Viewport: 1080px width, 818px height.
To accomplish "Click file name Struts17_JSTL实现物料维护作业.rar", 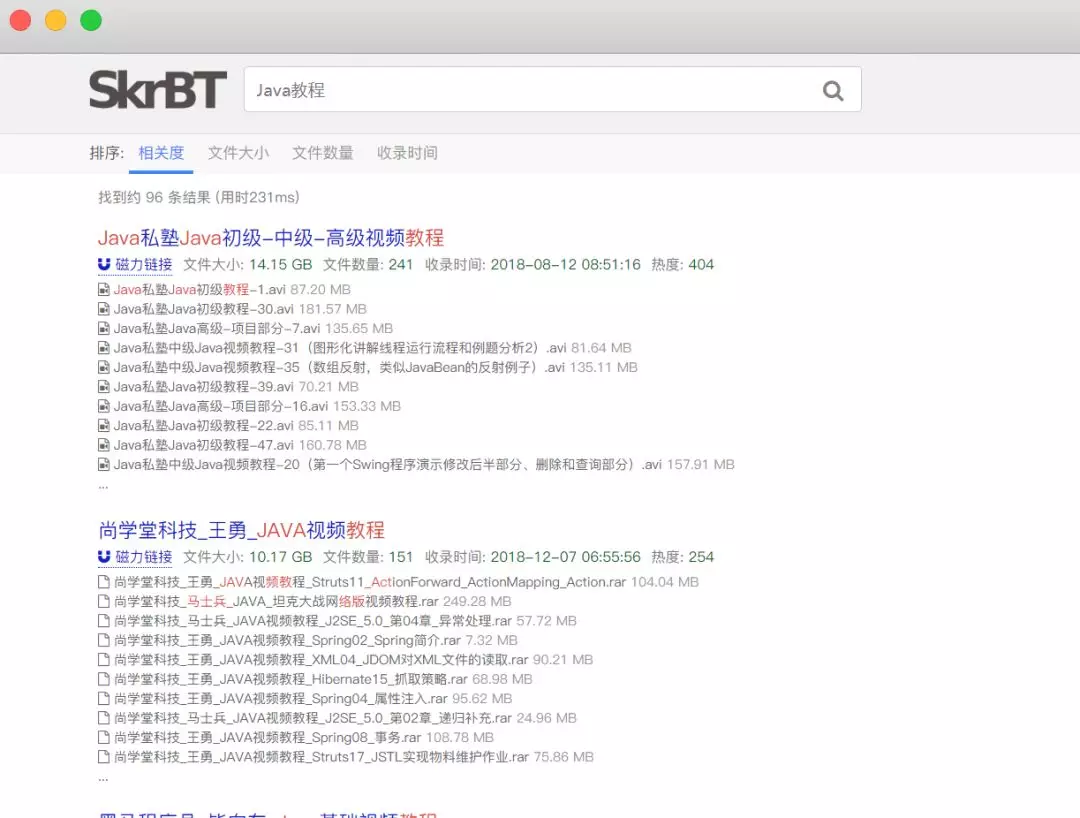I will [321, 757].
